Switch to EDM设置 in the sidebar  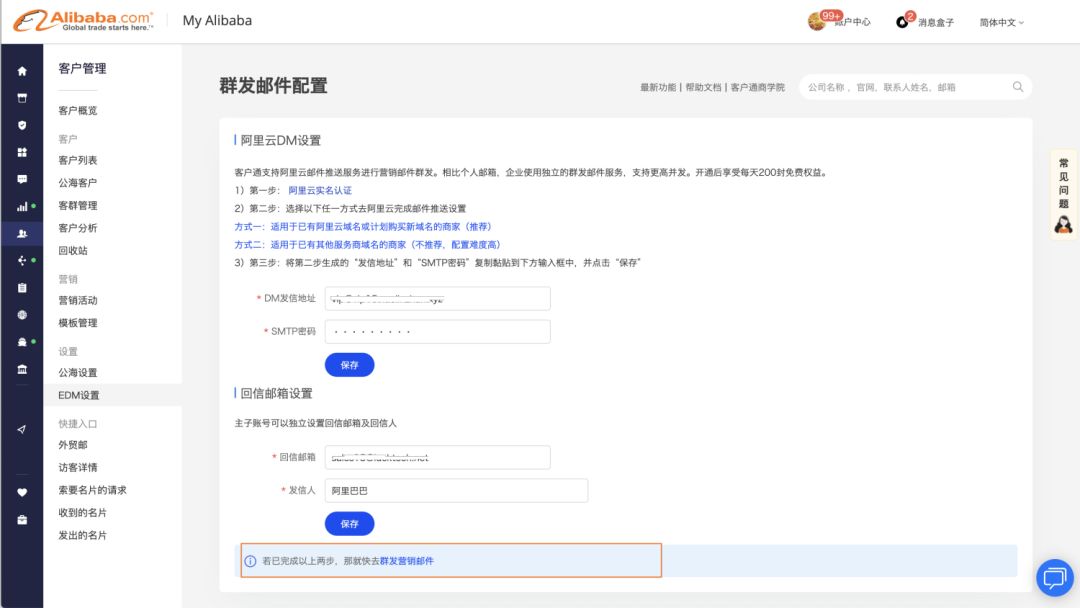[x=78, y=394]
